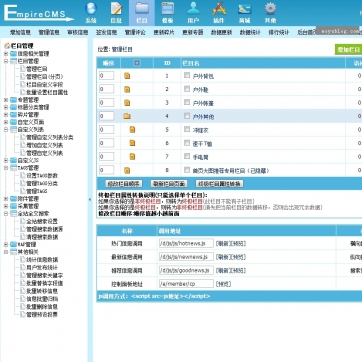Click the 修改栏目顺序 button
This screenshot has width=362, height=362.
point(124,184)
